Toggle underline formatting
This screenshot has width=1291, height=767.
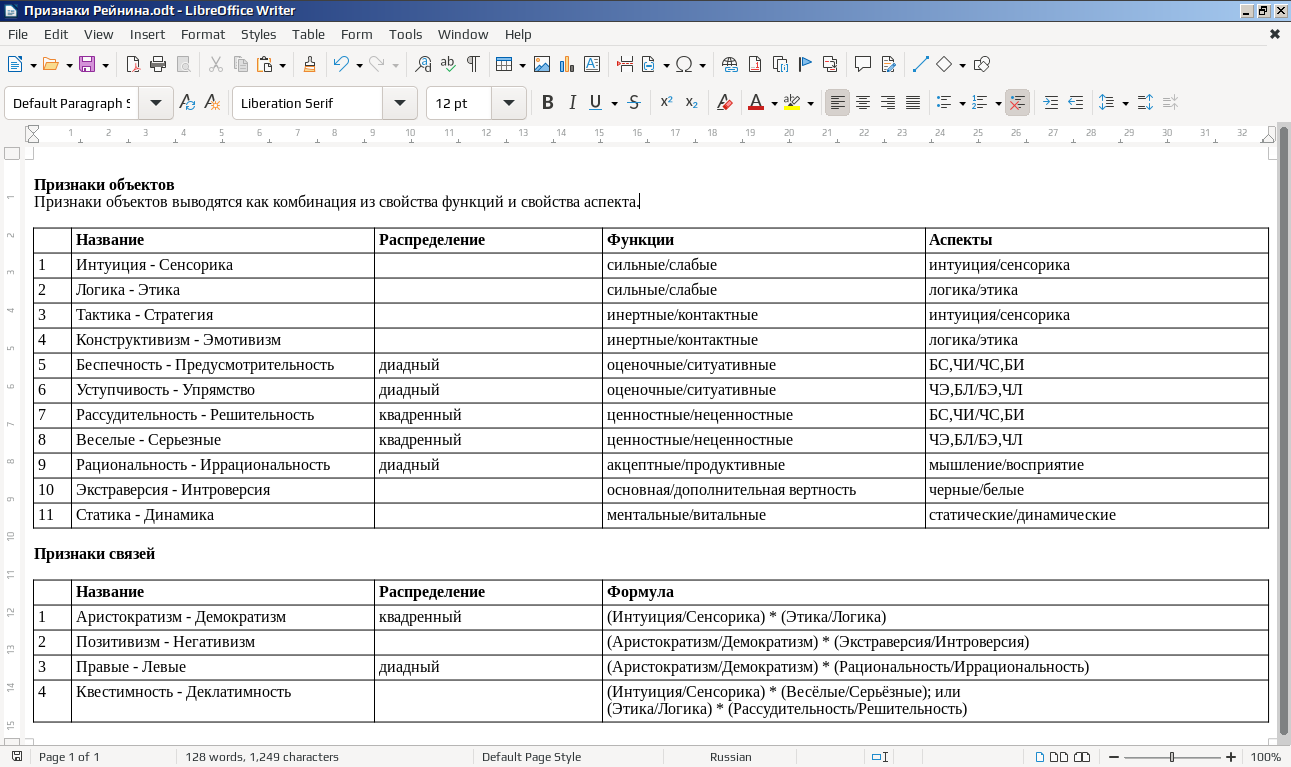click(x=596, y=103)
